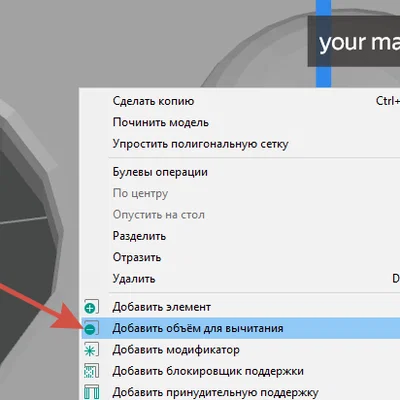Choose Добавить принудительную поддержку entry
The image size is (400, 400).
coord(241,392)
